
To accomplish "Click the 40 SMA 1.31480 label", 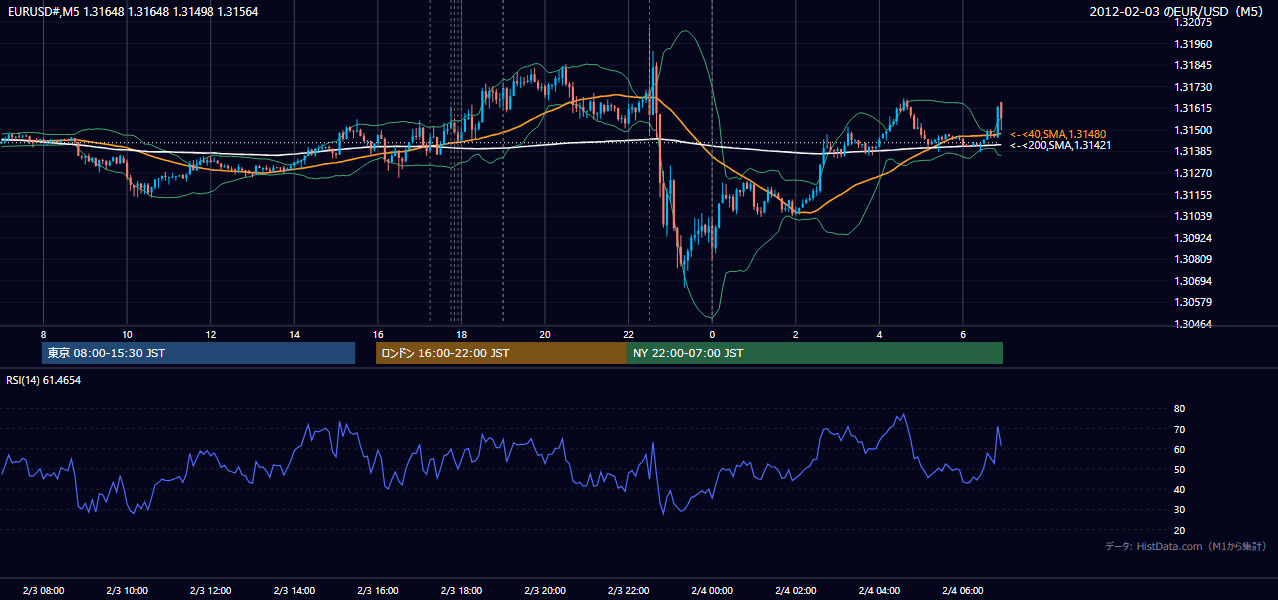I will [x=1058, y=134].
